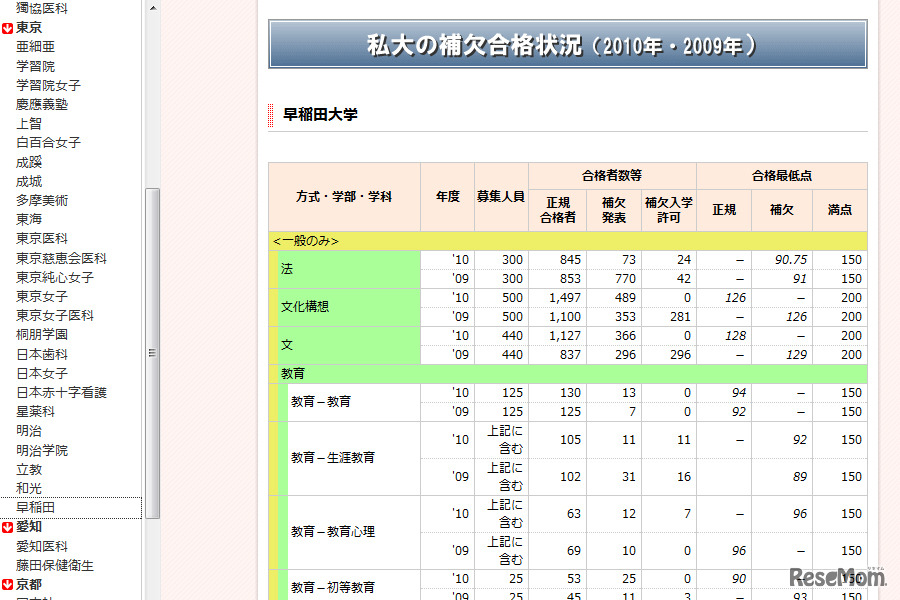This screenshot has width=900, height=600.
Task: Go to 立教 university page
Action: (29, 469)
